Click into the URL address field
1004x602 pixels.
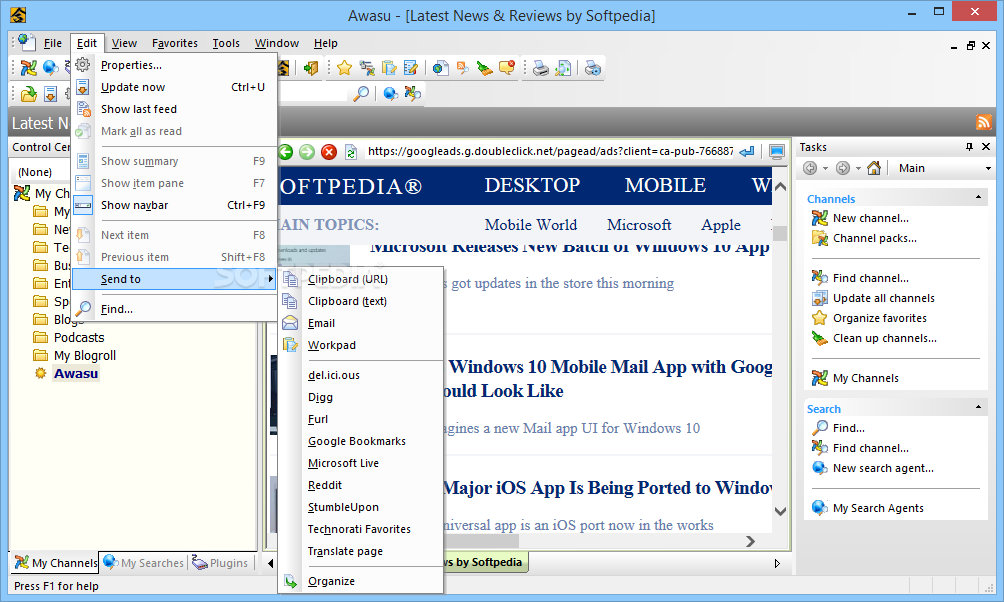tap(549, 152)
